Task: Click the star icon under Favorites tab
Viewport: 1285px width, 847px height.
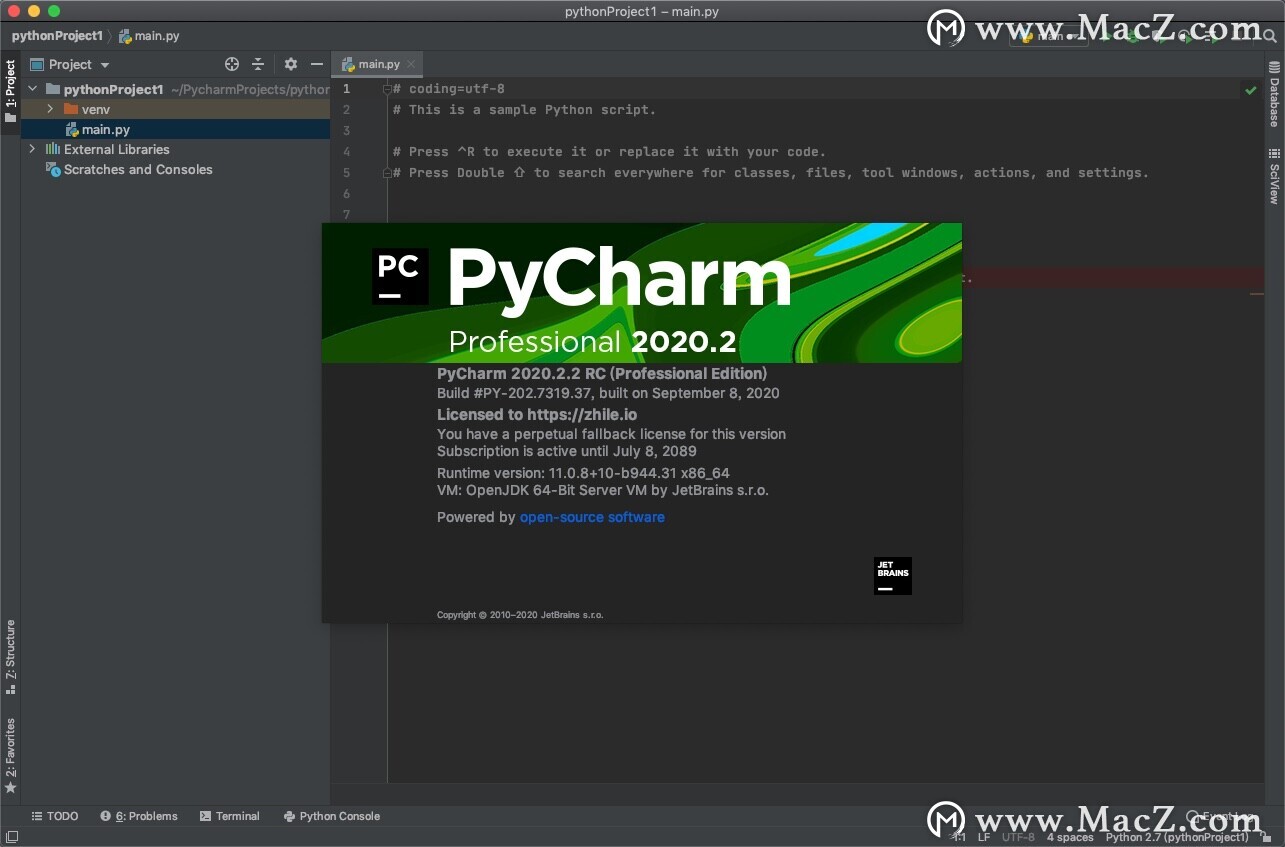Action: coord(11,788)
